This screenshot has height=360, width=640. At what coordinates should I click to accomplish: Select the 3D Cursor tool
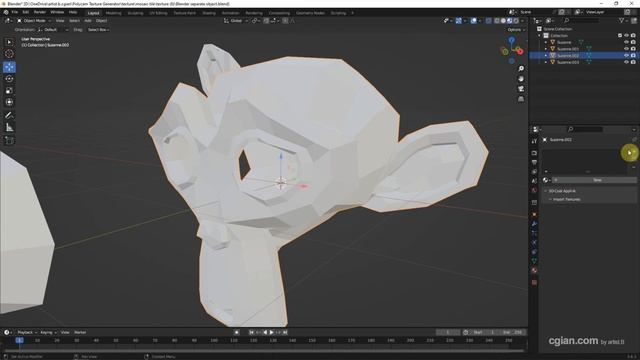9,54
